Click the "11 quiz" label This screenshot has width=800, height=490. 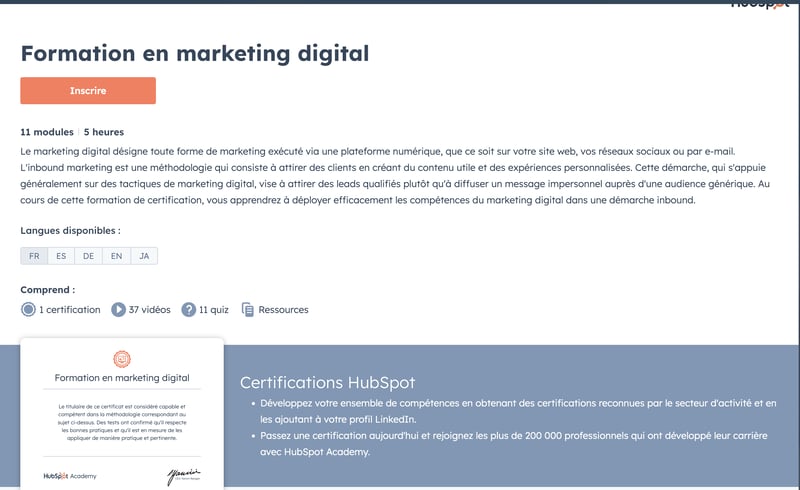(x=214, y=309)
